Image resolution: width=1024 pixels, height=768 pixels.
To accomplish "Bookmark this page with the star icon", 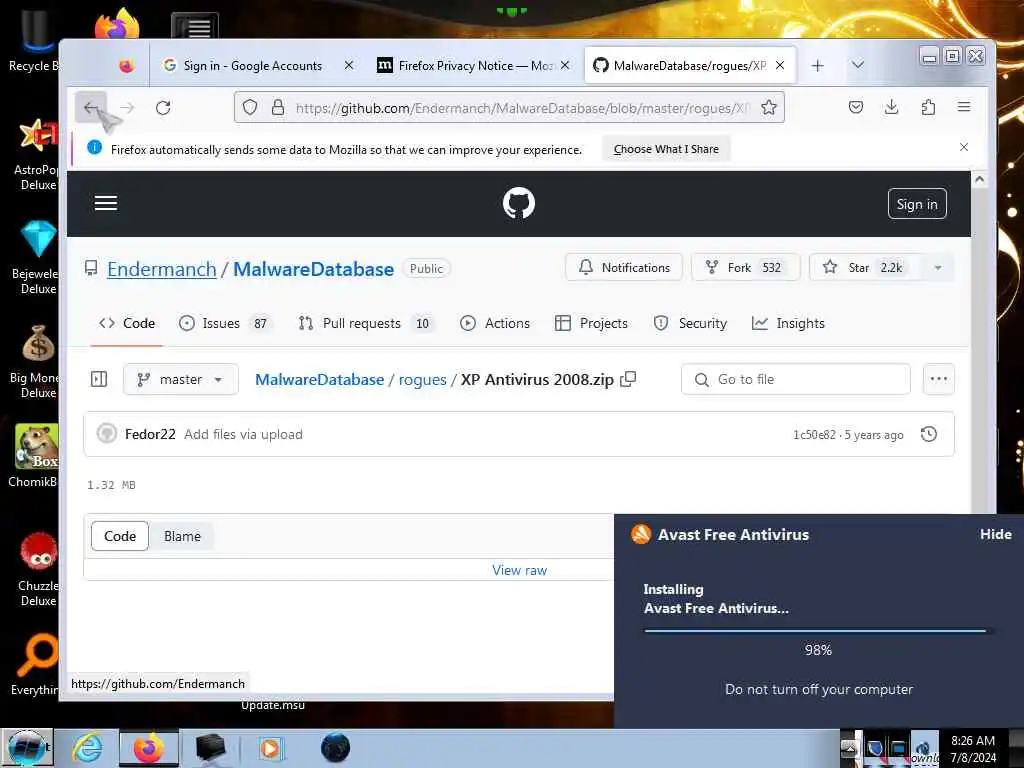I will click(769, 107).
